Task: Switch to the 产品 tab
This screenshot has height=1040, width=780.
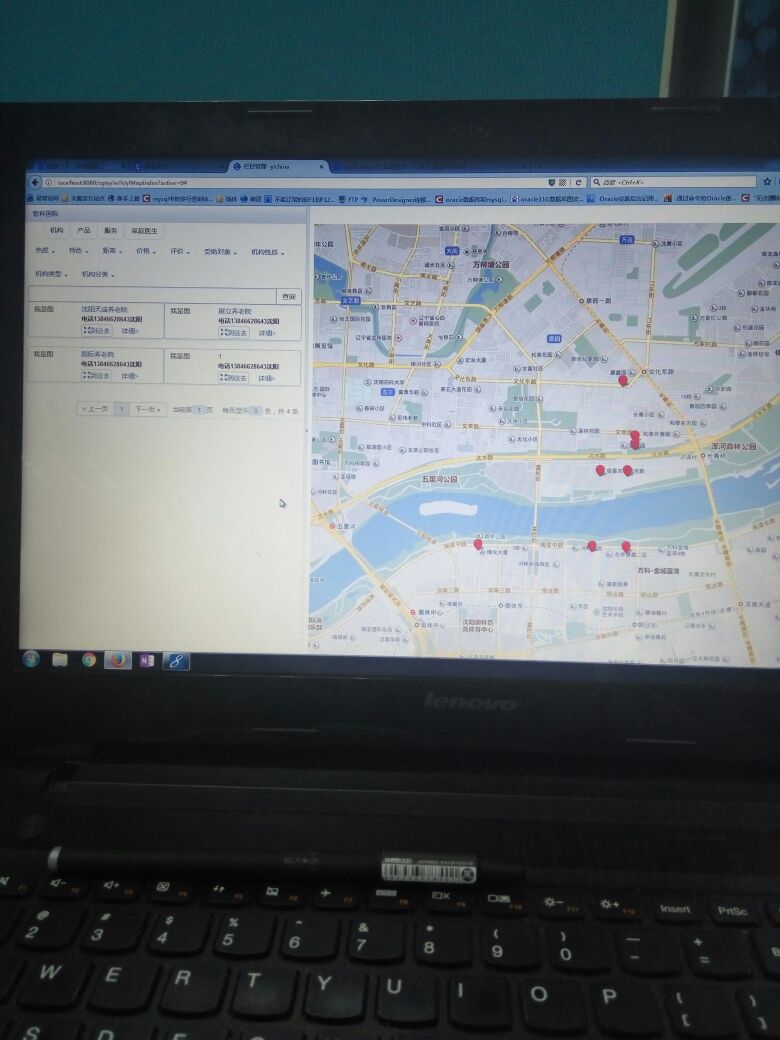Action: pyautogui.click(x=84, y=230)
